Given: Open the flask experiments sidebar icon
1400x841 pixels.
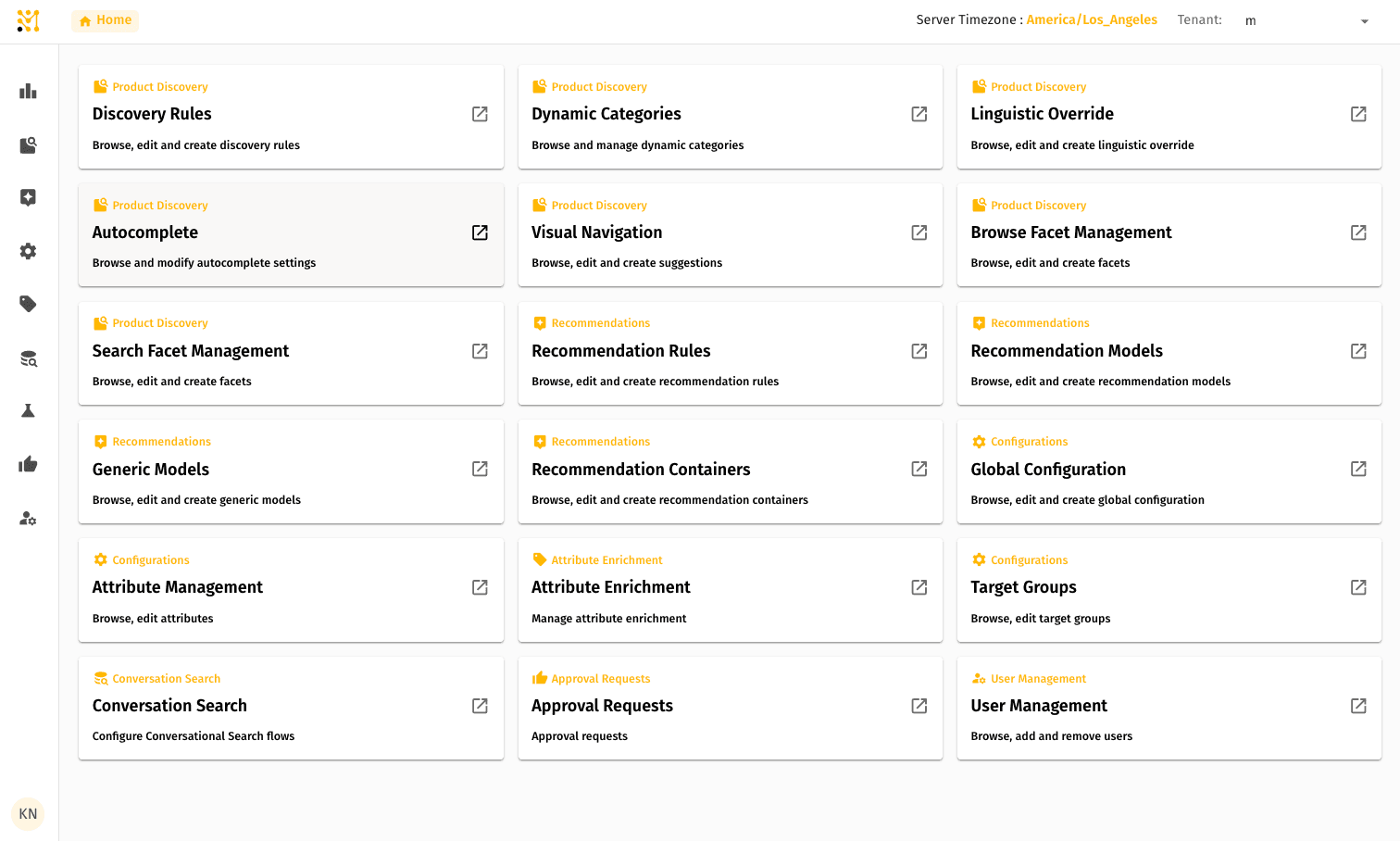Looking at the screenshot, I should [x=28, y=410].
